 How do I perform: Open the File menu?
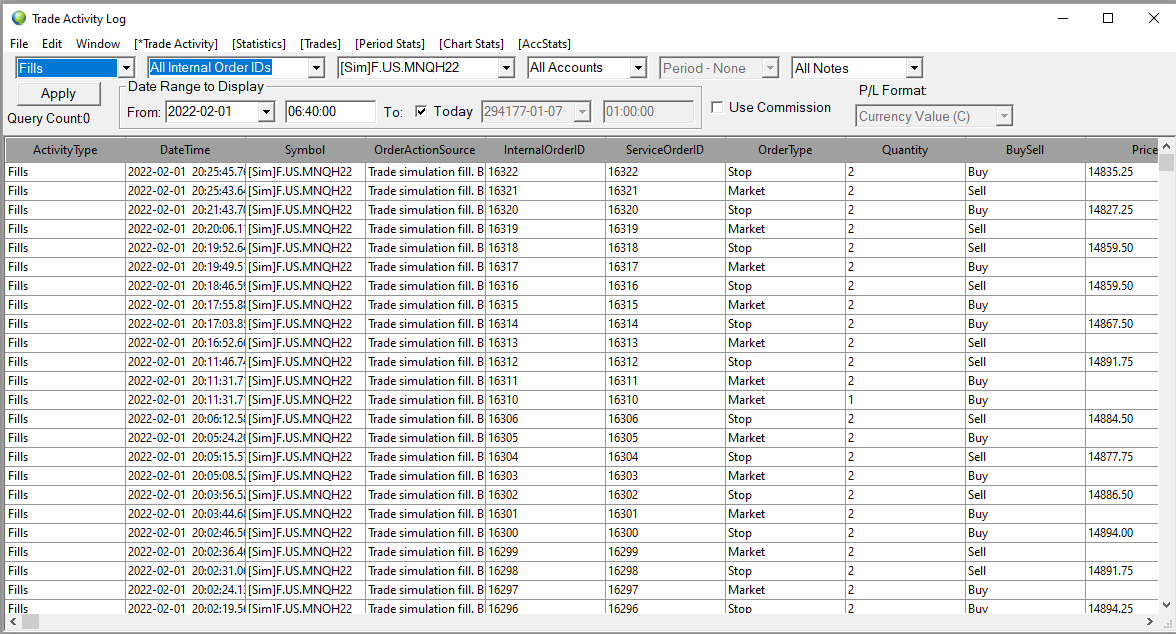click(x=19, y=44)
